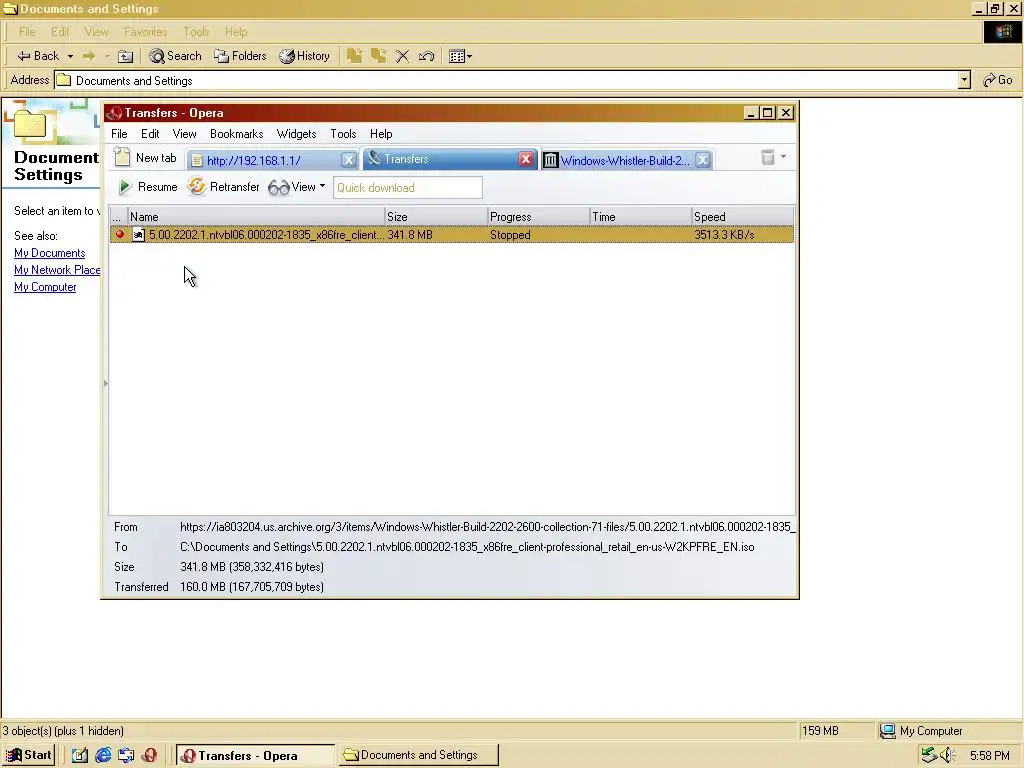The image size is (1024, 768).
Task: Click the 3513.3 KB/s speed value
Action: (724, 235)
